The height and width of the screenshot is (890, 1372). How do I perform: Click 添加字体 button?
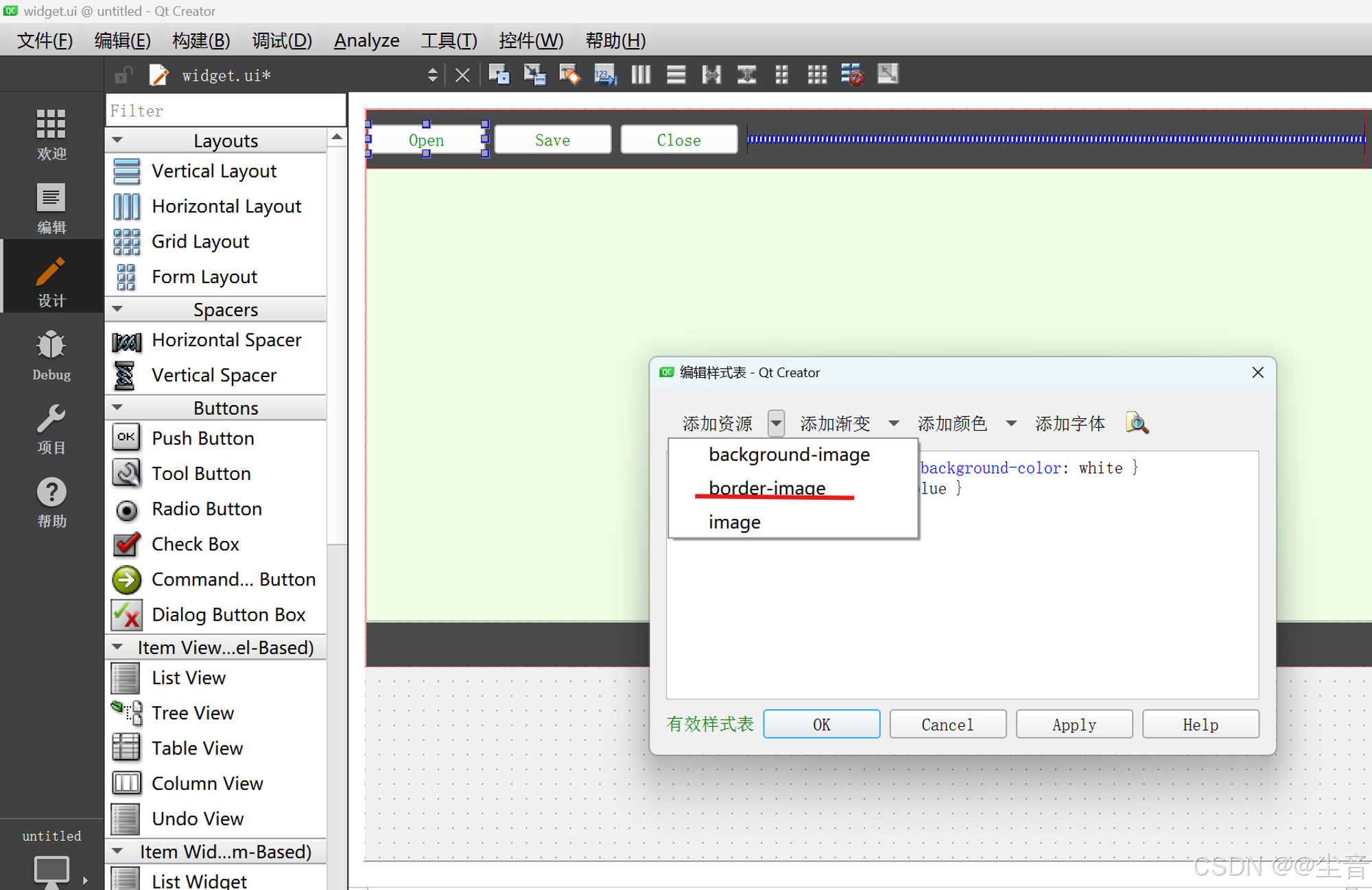tap(1069, 424)
